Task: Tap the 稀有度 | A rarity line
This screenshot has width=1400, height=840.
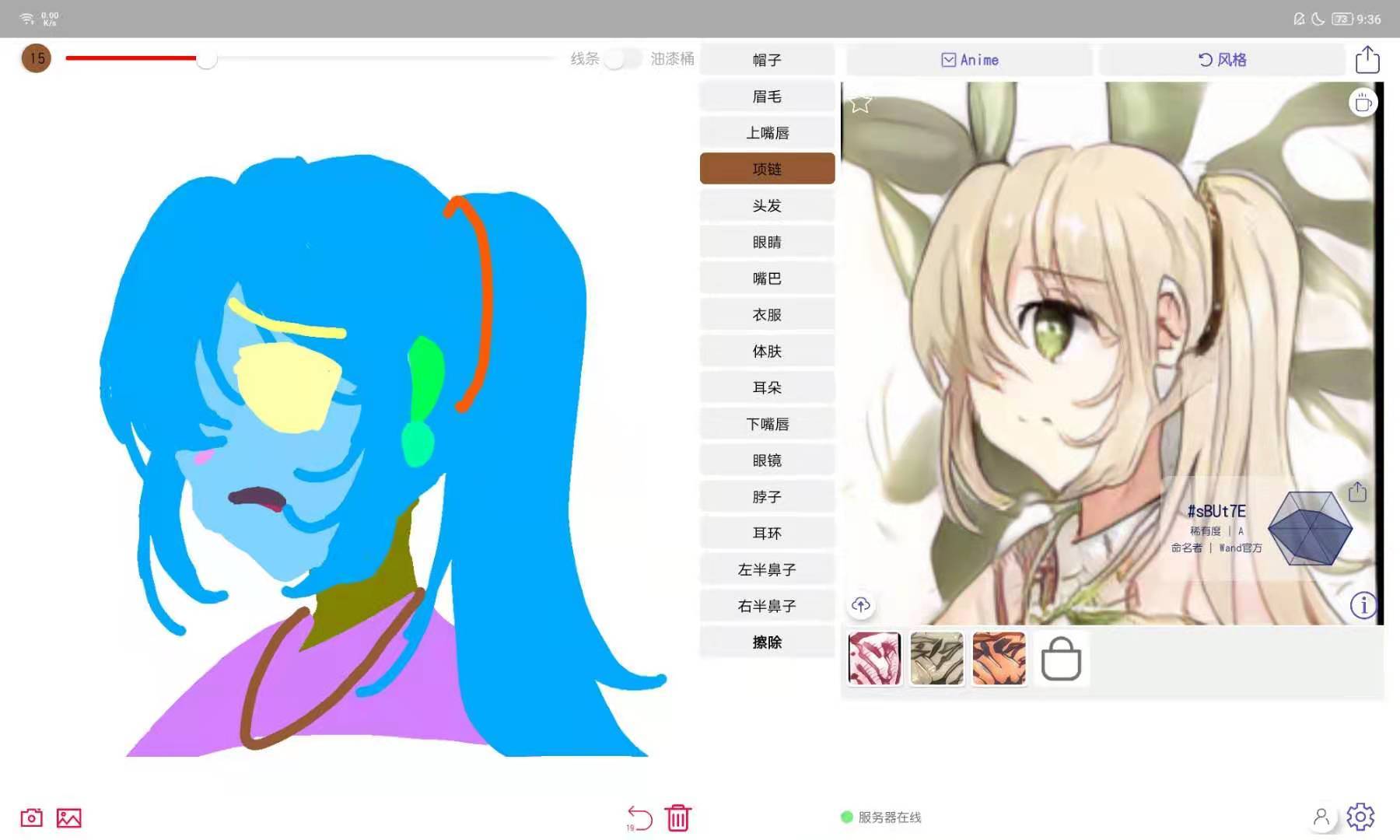Action: pos(1216,531)
